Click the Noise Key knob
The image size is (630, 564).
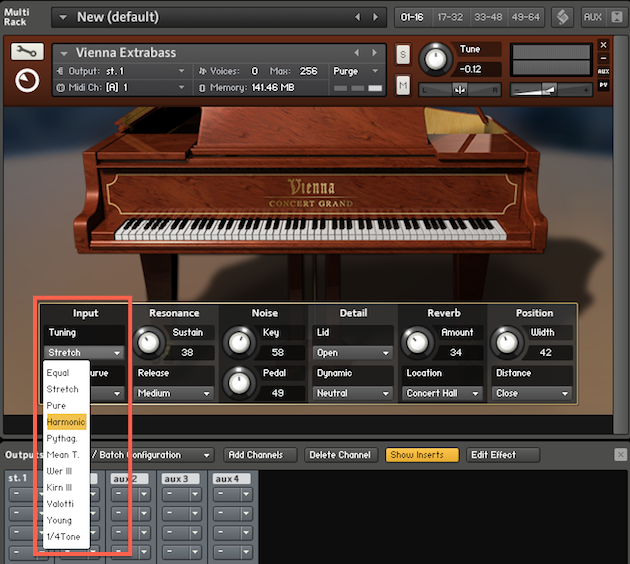coord(239,343)
